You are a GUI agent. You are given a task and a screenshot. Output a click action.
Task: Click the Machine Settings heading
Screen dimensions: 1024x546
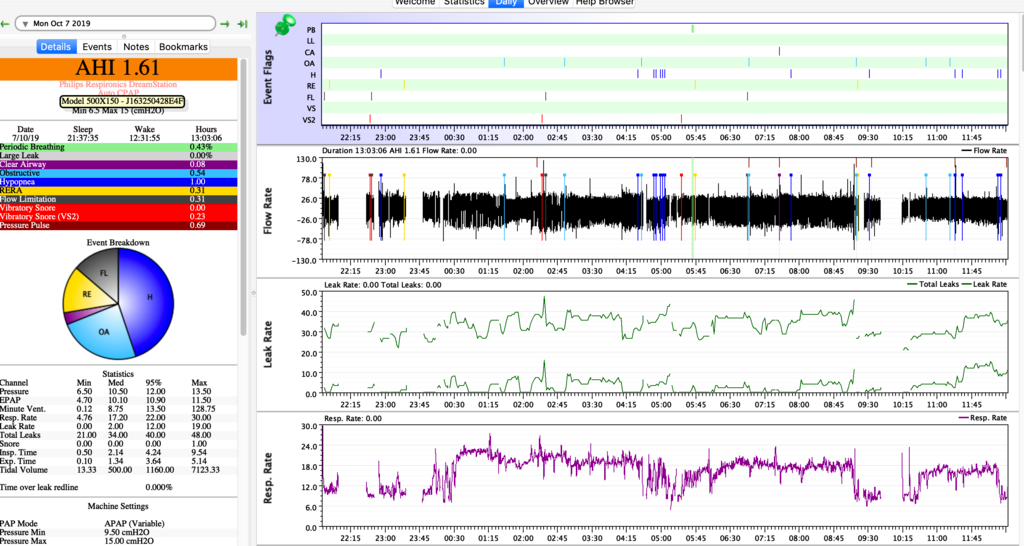pyautogui.click(x=118, y=506)
